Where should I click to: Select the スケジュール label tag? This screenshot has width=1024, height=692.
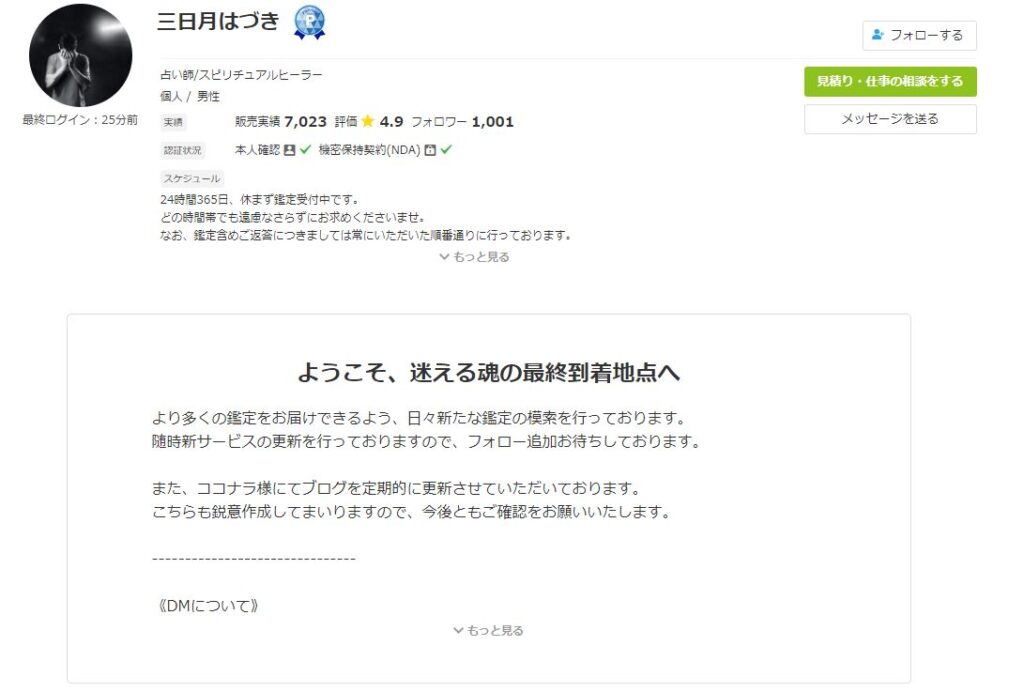click(192, 178)
